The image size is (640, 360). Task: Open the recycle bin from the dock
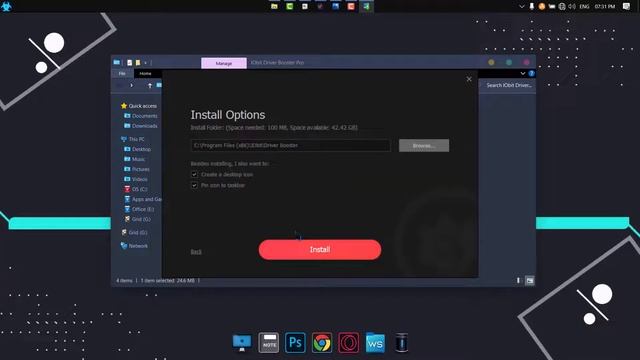pos(401,342)
